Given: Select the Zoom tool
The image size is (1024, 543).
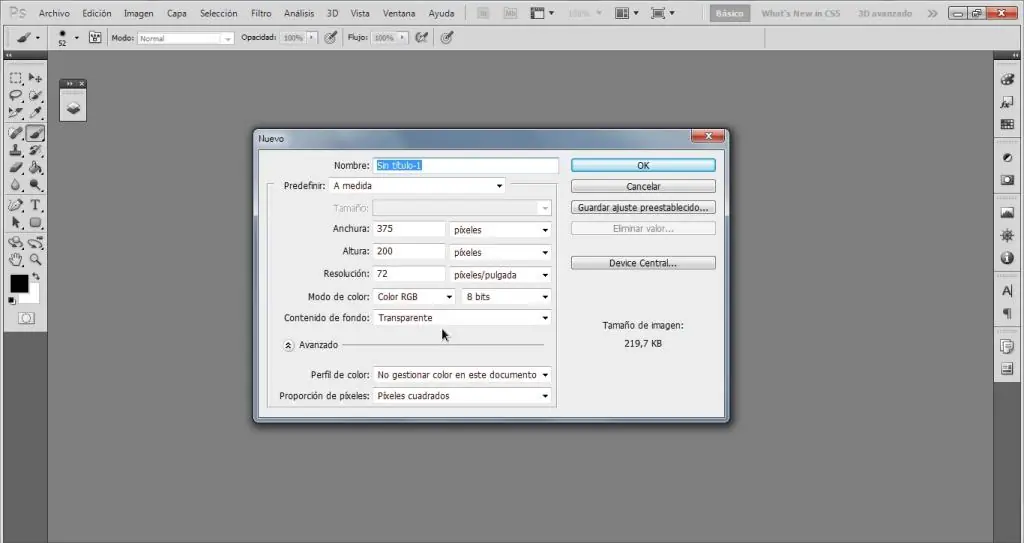Looking at the screenshot, I should 35,259.
